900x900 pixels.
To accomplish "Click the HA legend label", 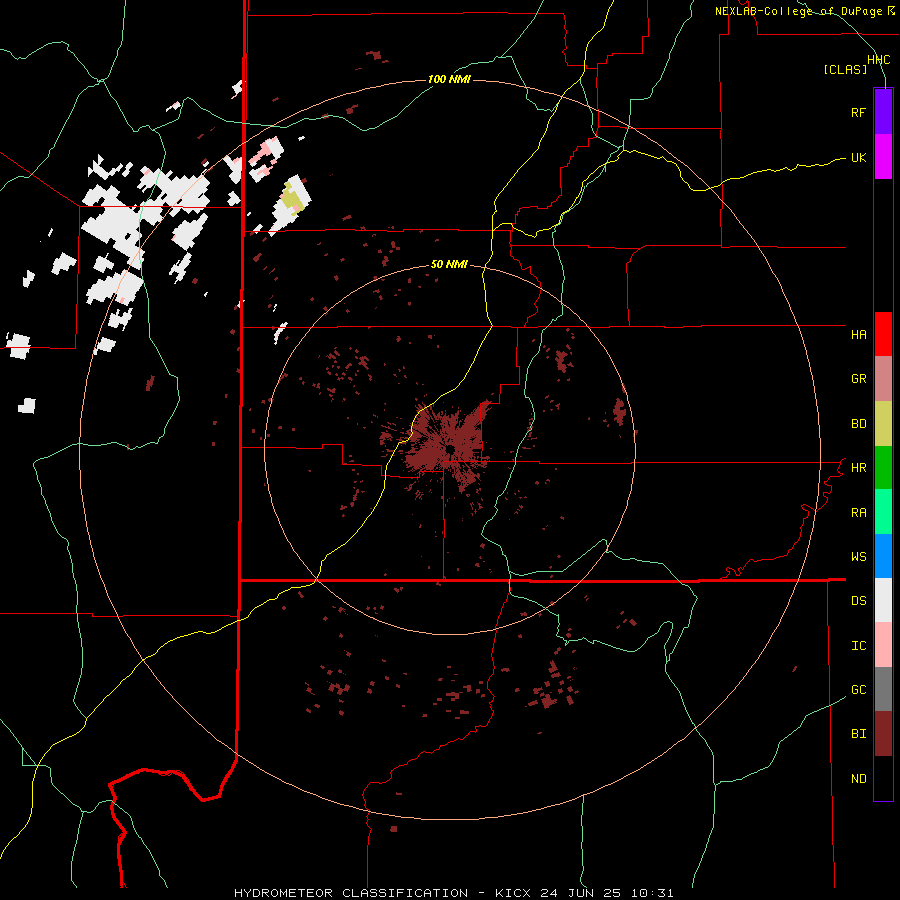I will [858, 334].
